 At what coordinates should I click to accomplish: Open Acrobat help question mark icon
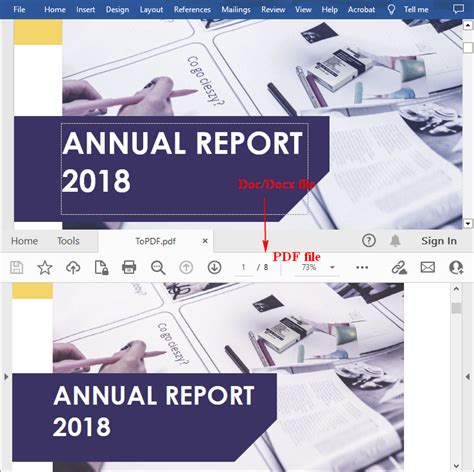pyautogui.click(x=369, y=240)
